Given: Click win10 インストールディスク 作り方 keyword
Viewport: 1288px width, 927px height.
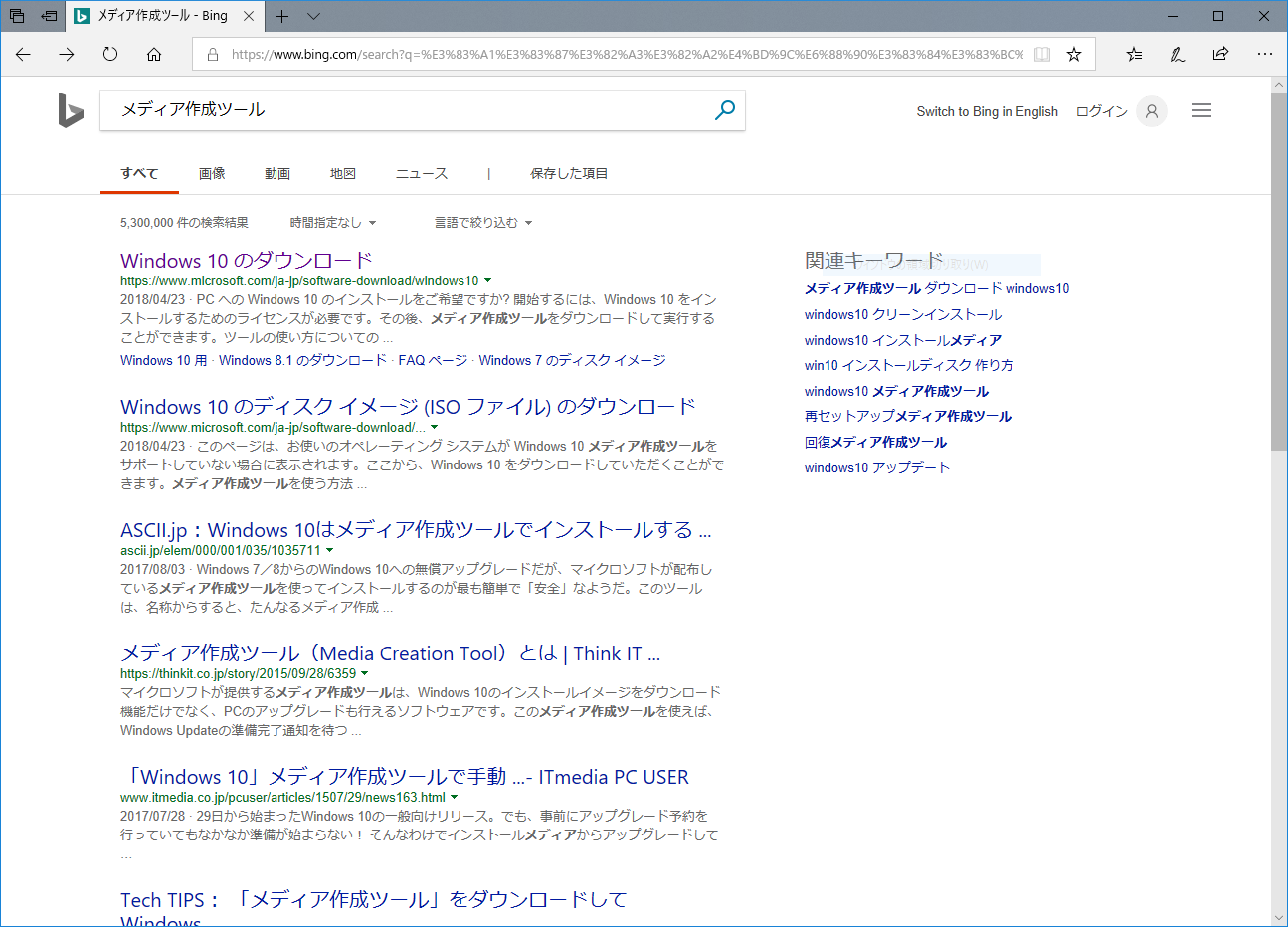Looking at the screenshot, I should point(909,365).
